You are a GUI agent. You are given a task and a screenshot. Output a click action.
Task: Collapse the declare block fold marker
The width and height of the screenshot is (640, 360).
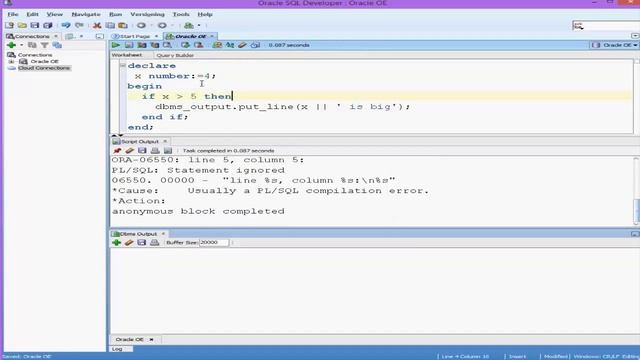click(123, 65)
